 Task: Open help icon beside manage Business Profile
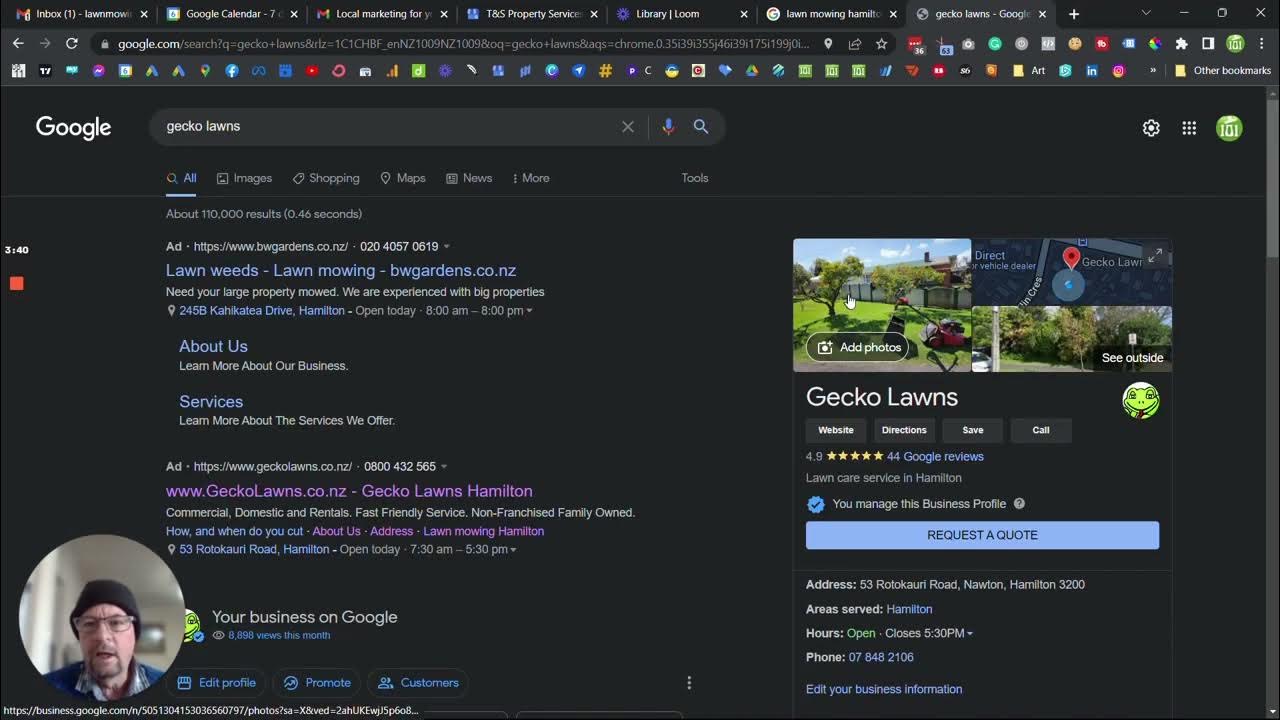click(1019, 504)
